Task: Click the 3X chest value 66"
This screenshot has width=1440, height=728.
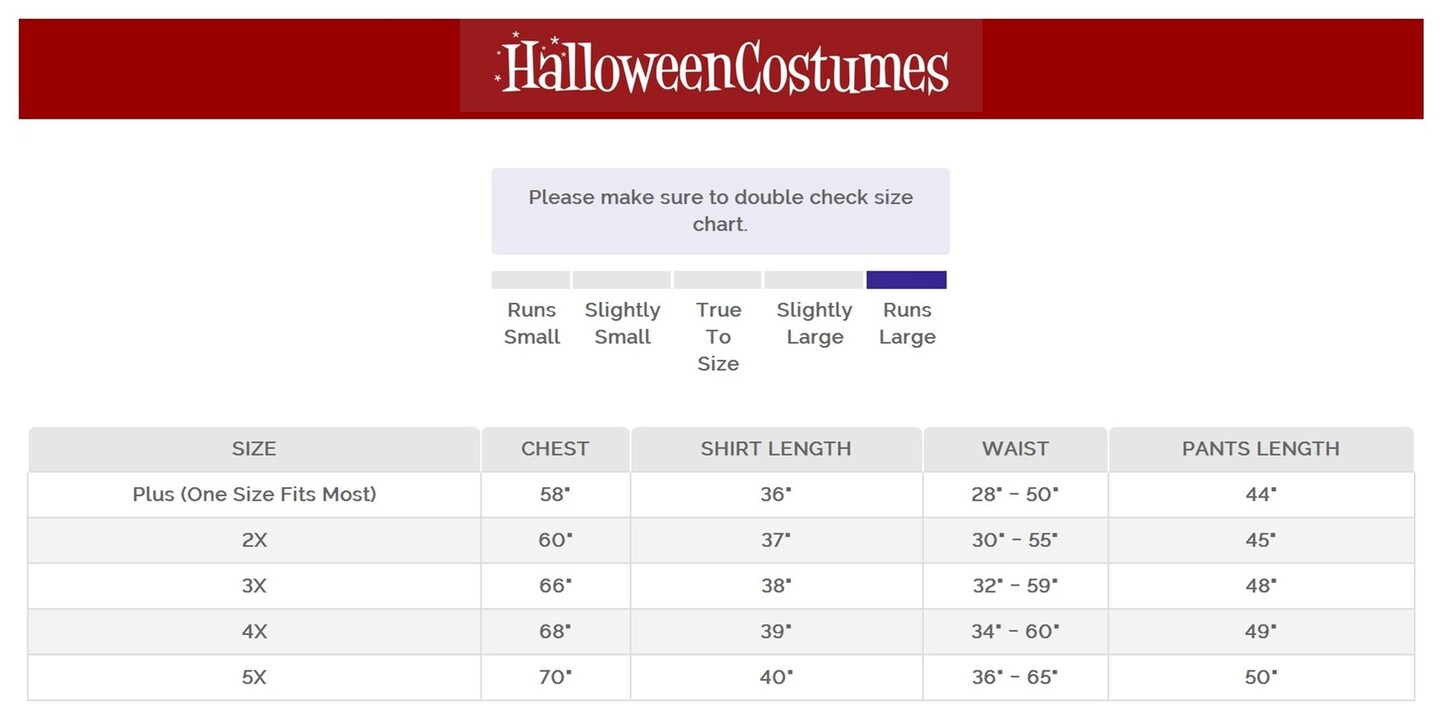Action: 555,586
